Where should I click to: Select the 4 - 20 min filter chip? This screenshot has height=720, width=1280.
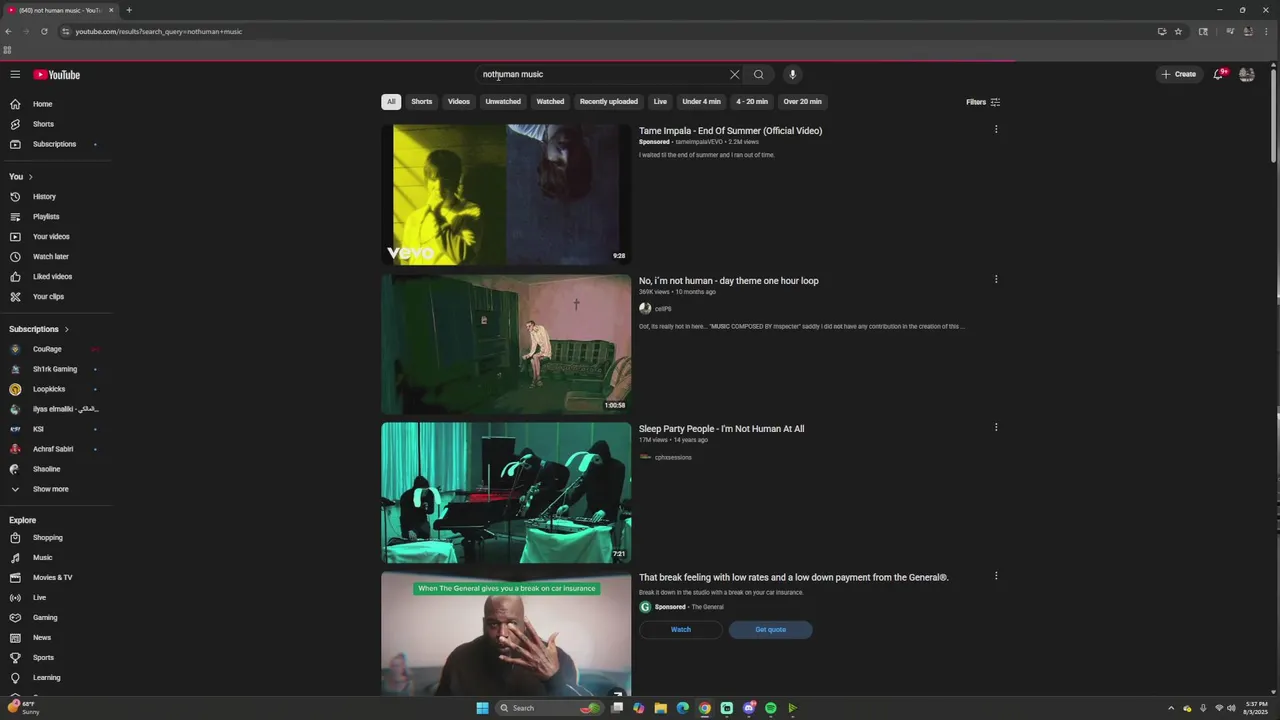point(752,102)
